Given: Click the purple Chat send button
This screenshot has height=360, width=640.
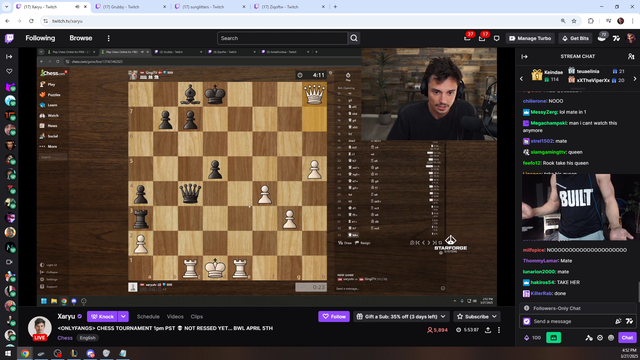Looking at the screenshot, I should [627, 338].
